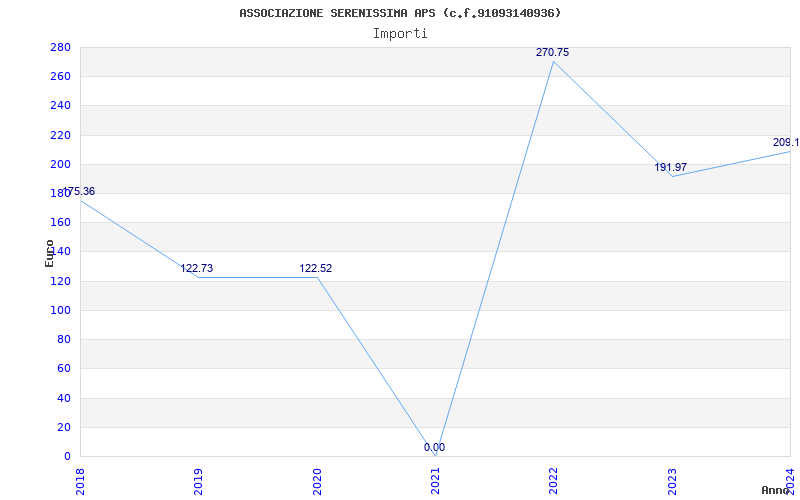Viewport: 800px width, 500px height.
Task: Click the 280 y-axis tick label
Action: [60, 48]
